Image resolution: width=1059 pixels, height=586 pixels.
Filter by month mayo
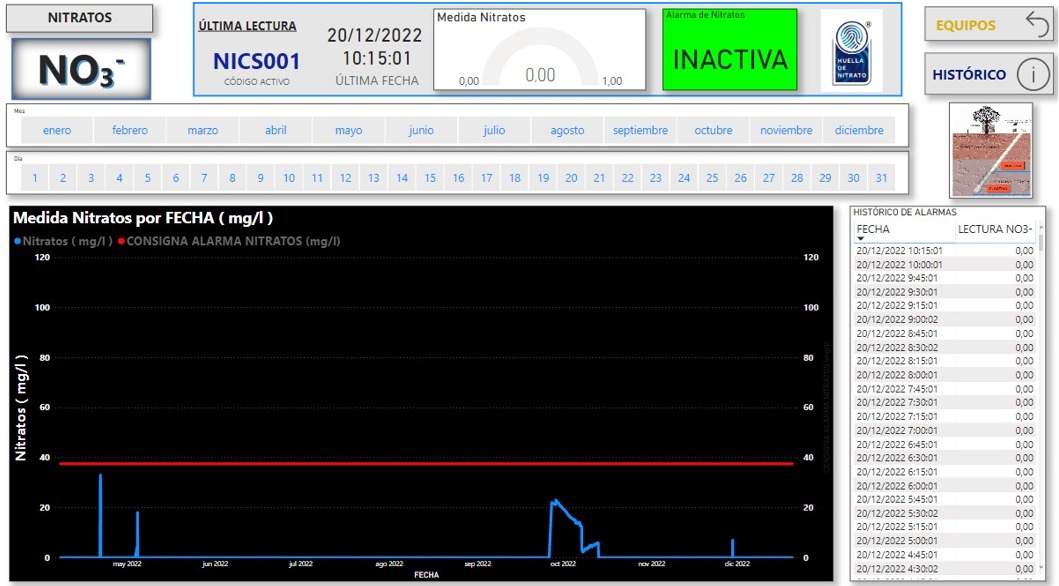click(348, 130)
